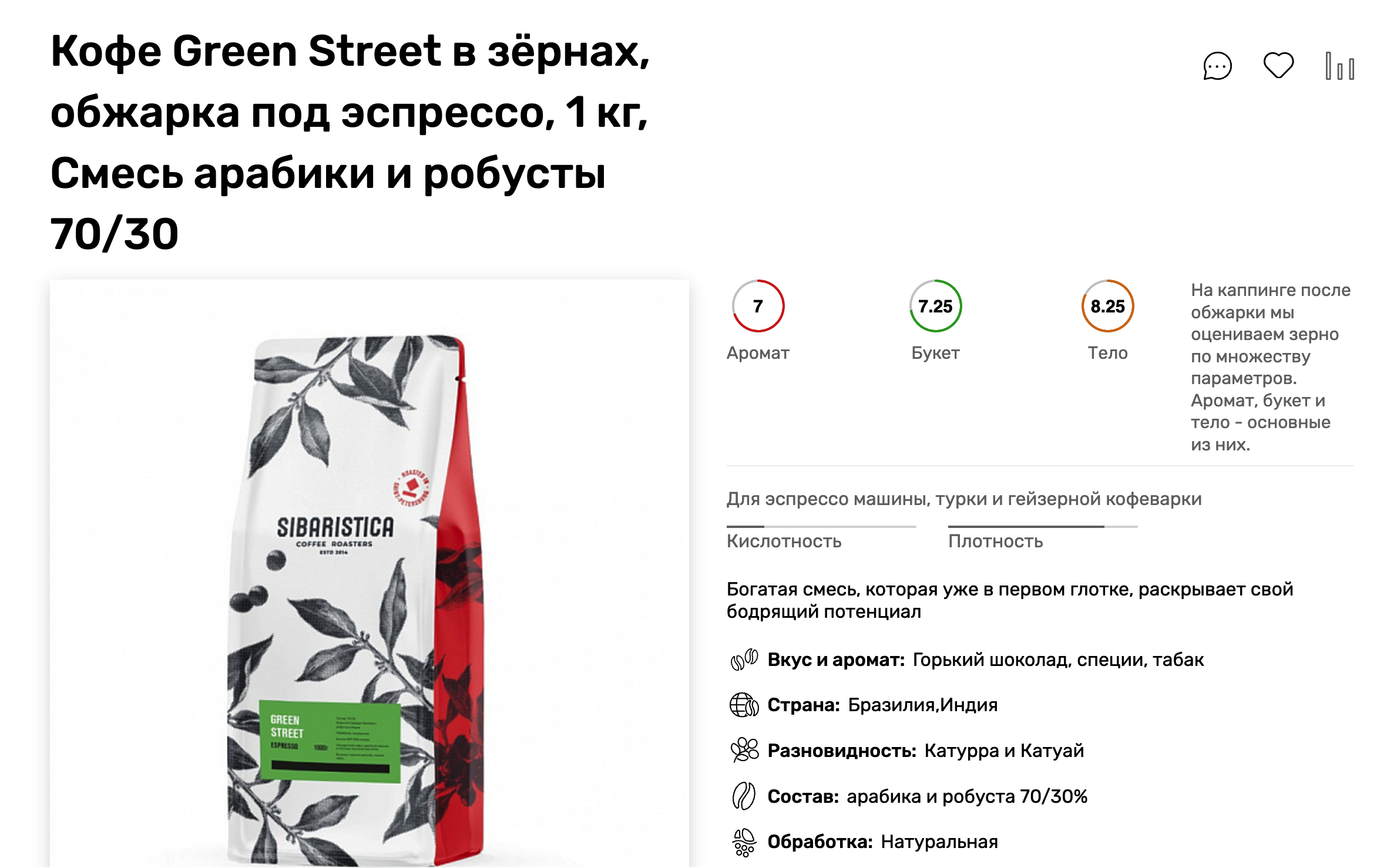Image resolution: width=1397 pixels, height=868 pixels.
Task: Click the Кислотность level bar
Action: click(x=821, y=527)
